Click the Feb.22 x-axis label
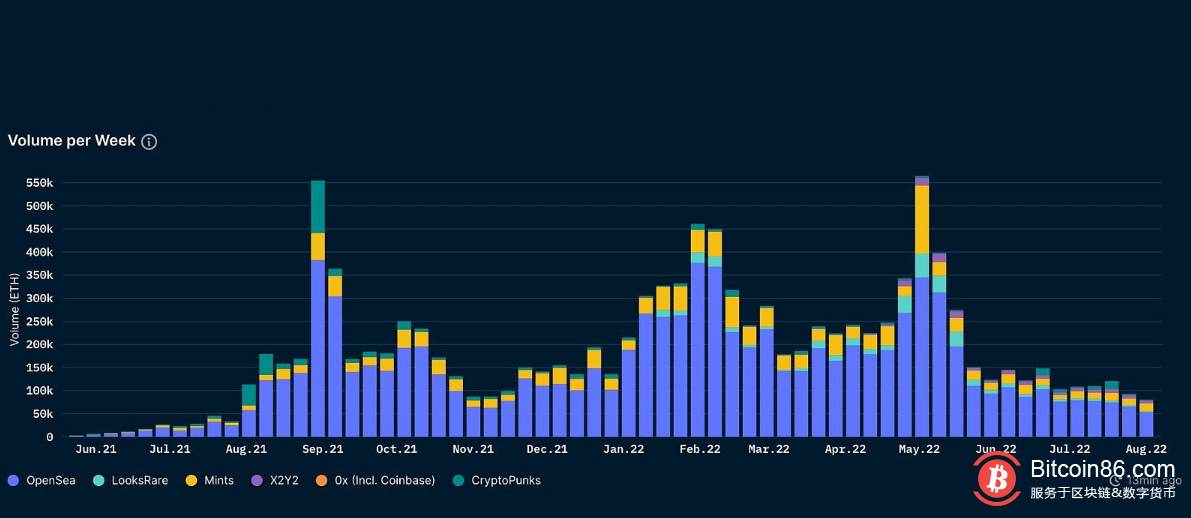 (x=699, y=450)
